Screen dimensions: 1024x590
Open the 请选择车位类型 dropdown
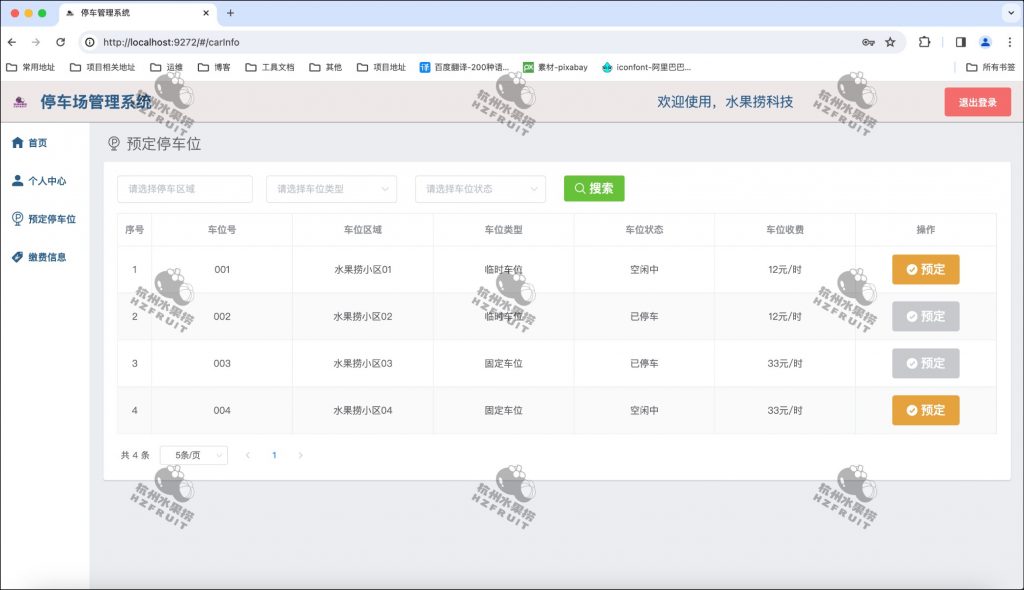click(x=331, y=188)
